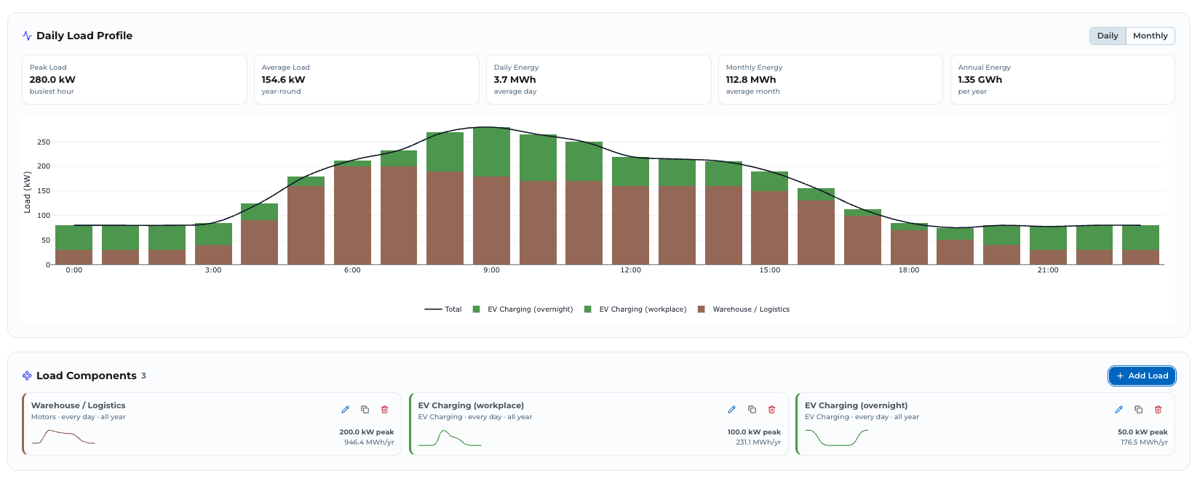The image size is (1200, 478).
Task: Select the Annual Energy 1.35 GWh card
Action: click(x=1062, y=79)
